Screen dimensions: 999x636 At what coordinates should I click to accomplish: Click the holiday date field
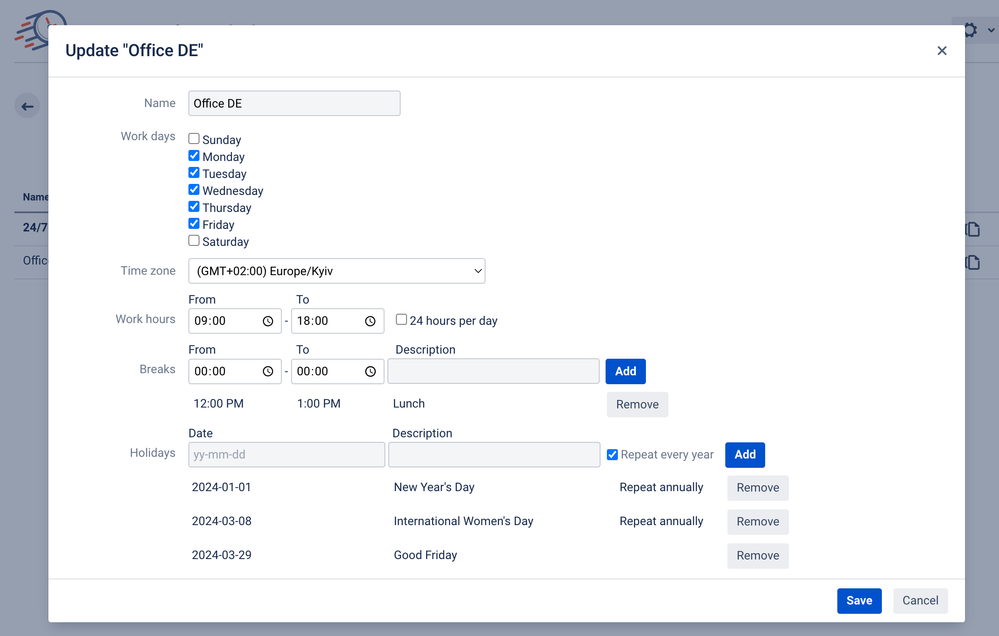click(286, 454)
